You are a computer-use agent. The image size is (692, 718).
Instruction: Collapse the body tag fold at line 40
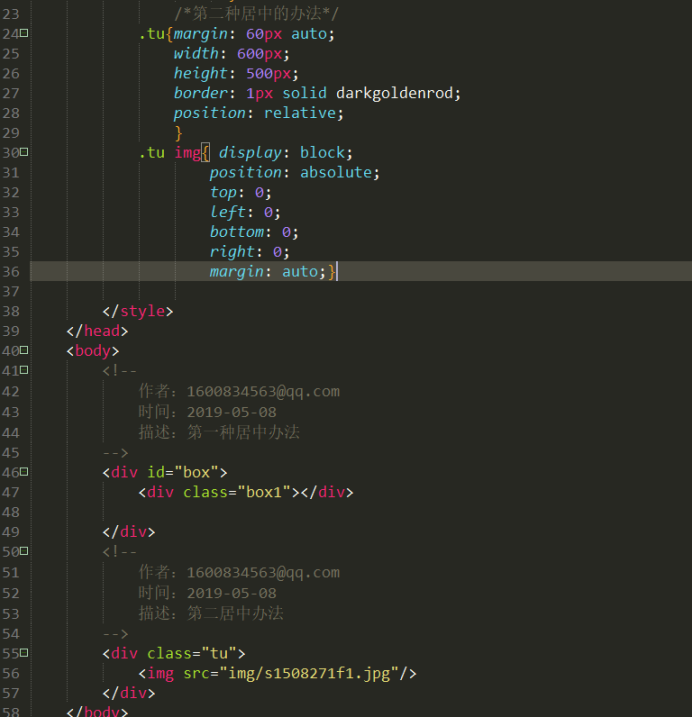[24, 350]
